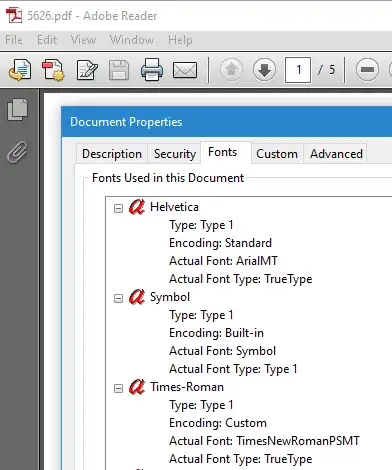The height and width of the screenshot is (470, 392).
Task: Select the Times-Roman font item
Action: coord(187,387)
